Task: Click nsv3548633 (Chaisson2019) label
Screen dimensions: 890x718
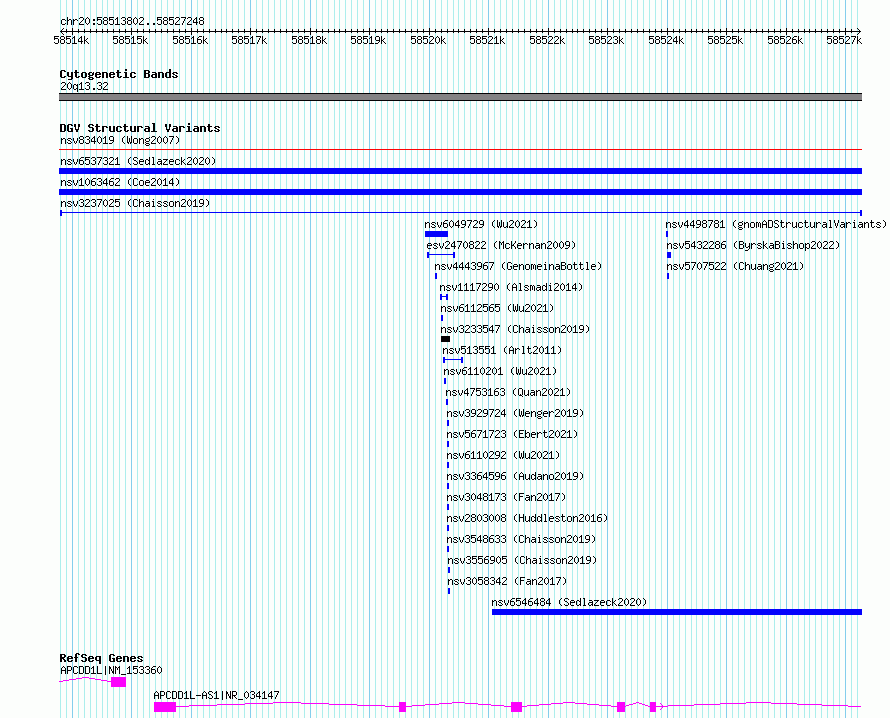Action: pos(522,539)
